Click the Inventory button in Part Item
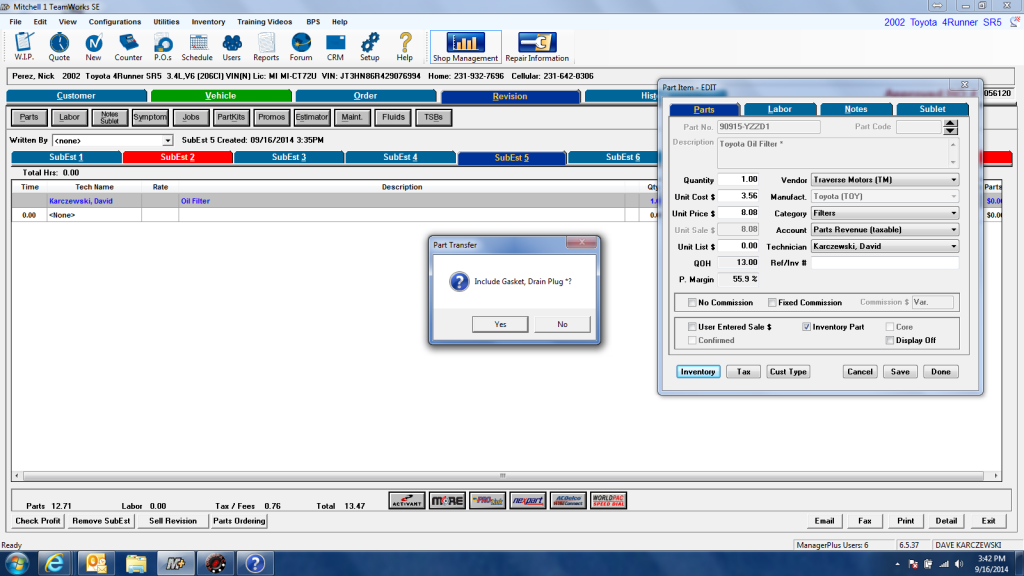The width and height of the screenshot is (1024, 576). coord(698,372)
